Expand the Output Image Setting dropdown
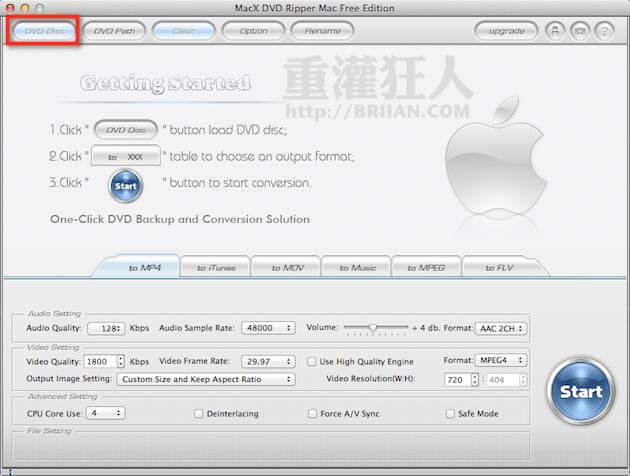Viewport: 630px width, 476px height. [x=206, y=379]
